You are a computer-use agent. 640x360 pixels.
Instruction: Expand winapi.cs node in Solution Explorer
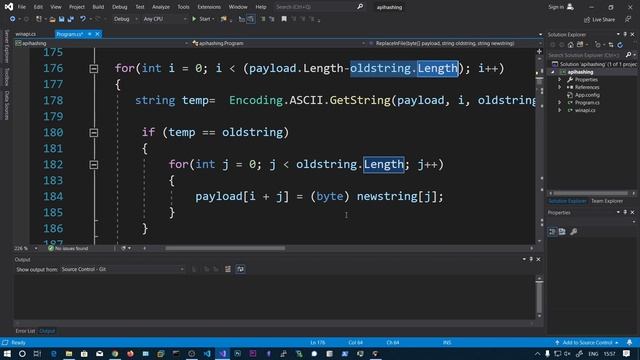pyautogui.click(x=560, y=110)
